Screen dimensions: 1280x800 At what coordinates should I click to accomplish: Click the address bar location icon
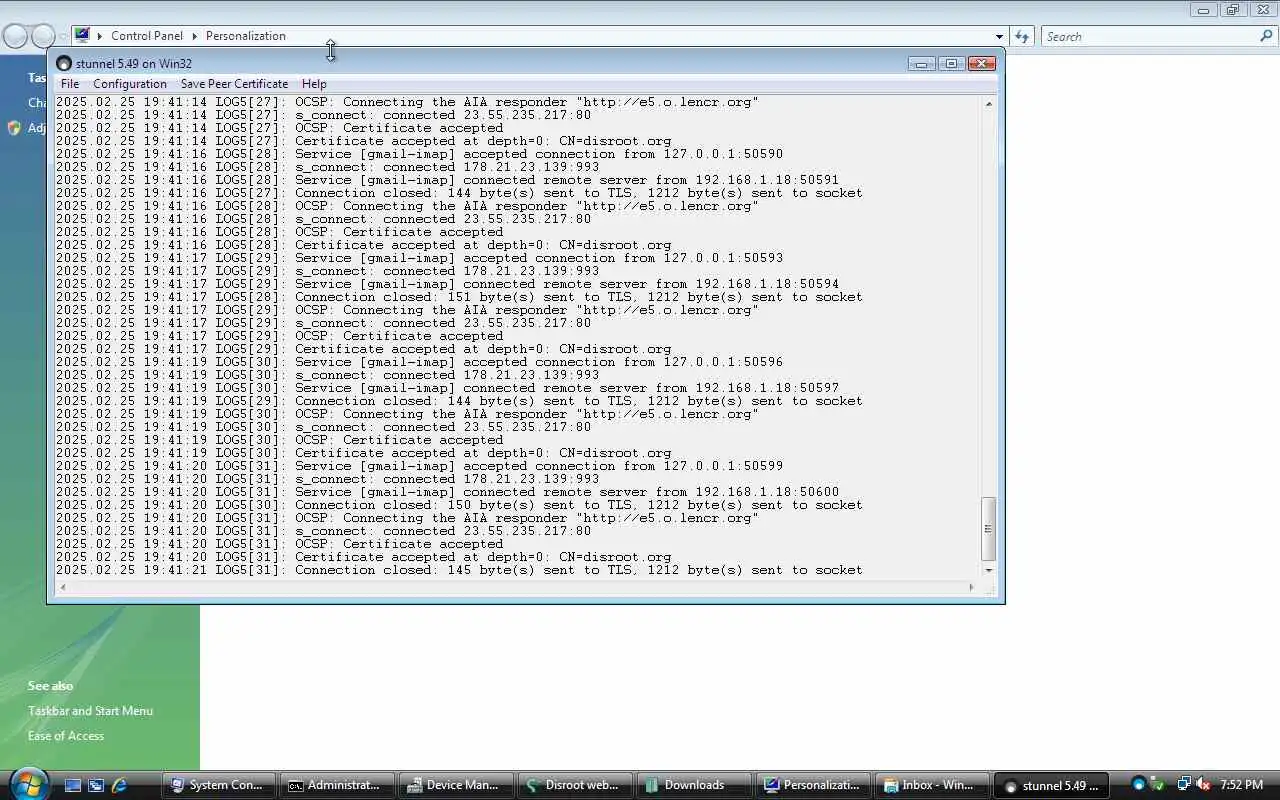[x=83, y=35]
